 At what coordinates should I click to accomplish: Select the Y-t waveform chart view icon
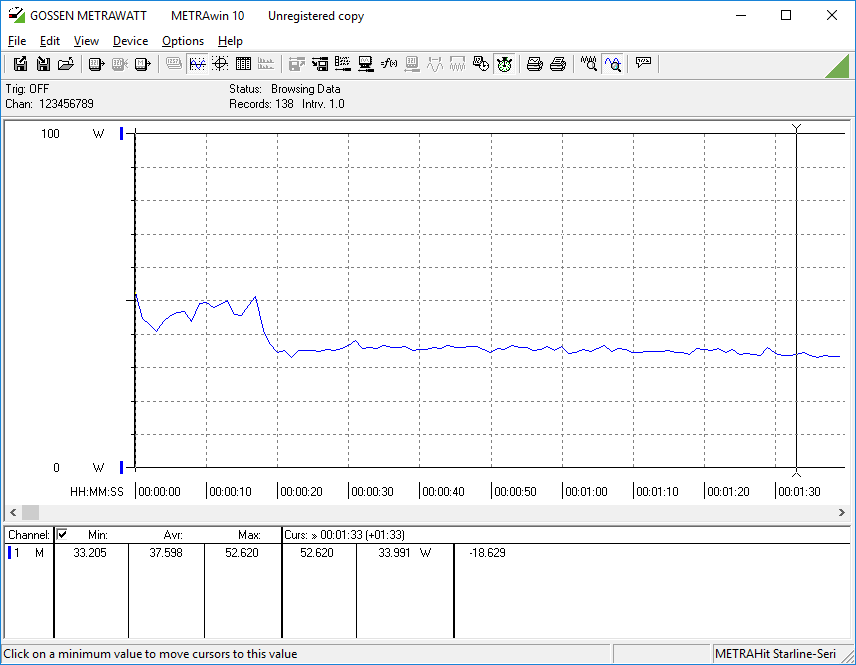(x=197, y=64)
